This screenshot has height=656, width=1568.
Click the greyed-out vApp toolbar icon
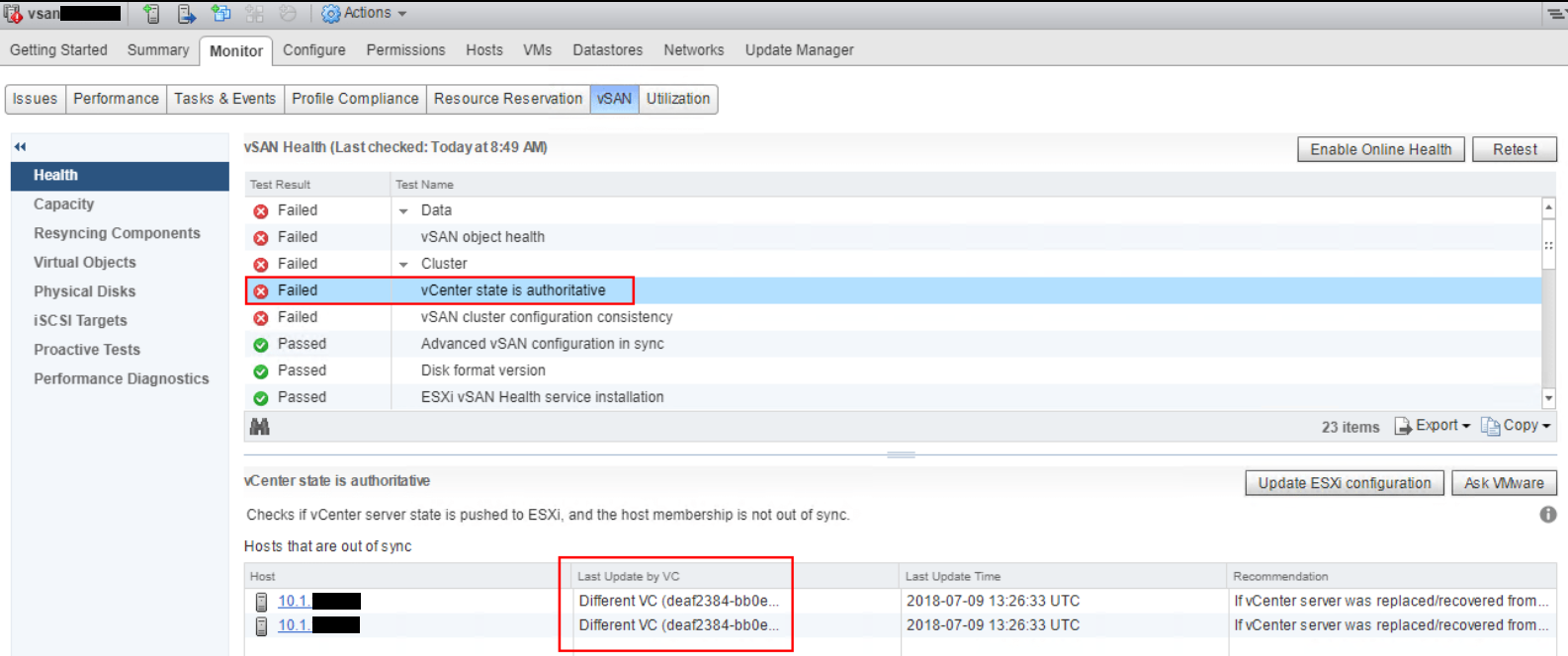click(255, 14)
